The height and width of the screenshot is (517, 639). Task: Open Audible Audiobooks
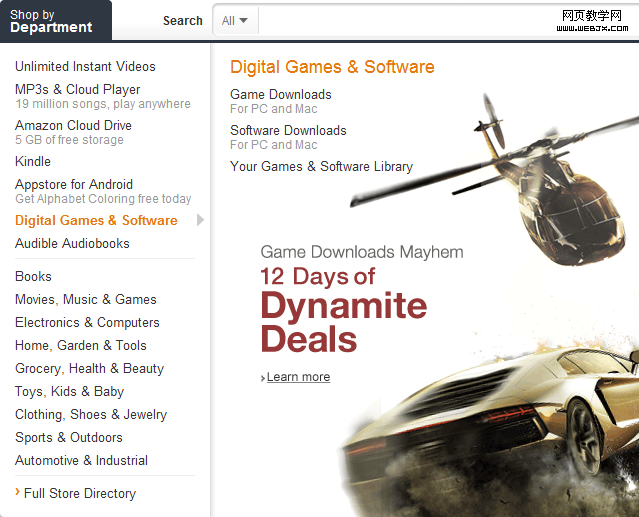coord(72,243)
